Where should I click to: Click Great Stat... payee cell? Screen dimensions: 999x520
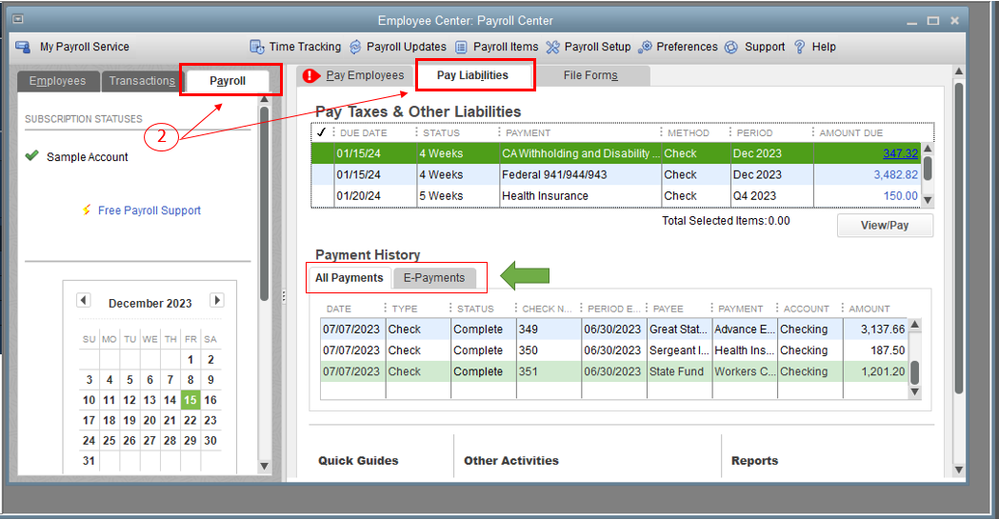tap(678, 329)
